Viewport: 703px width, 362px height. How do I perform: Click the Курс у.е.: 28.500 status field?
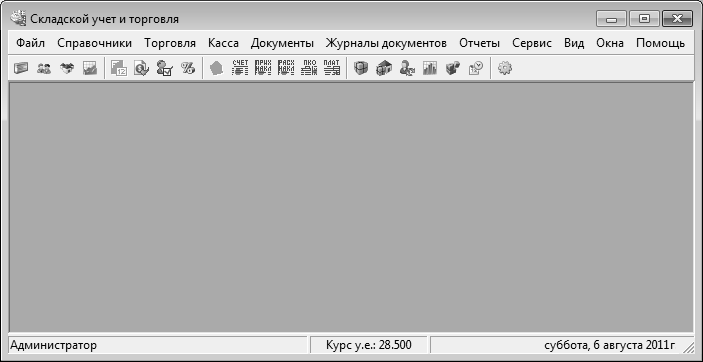tap(369, 345)
